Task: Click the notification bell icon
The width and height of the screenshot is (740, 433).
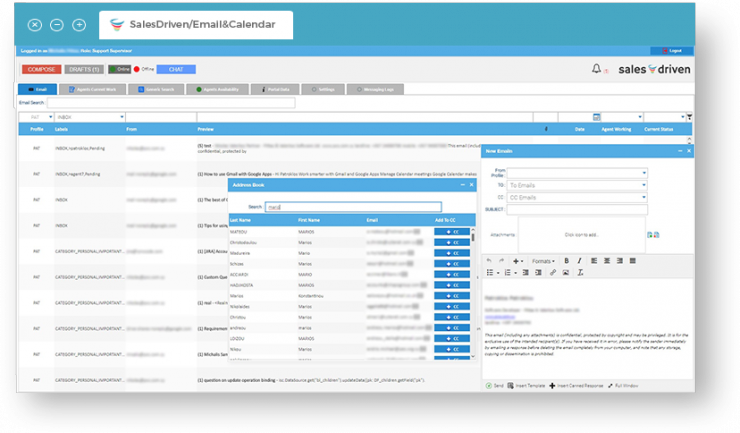Action: click(597, 69)
